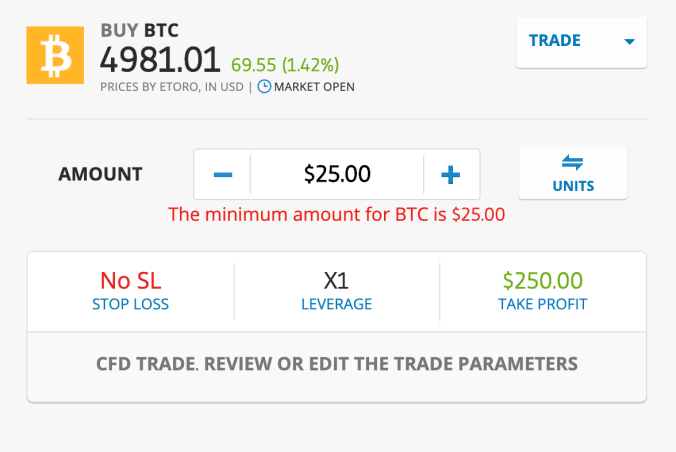
Task: Click the BUY BTC heading
Action: point(140,30)
